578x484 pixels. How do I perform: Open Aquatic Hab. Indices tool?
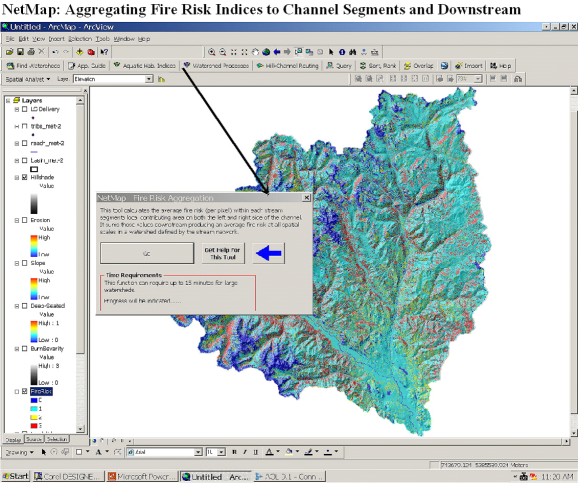144,66
